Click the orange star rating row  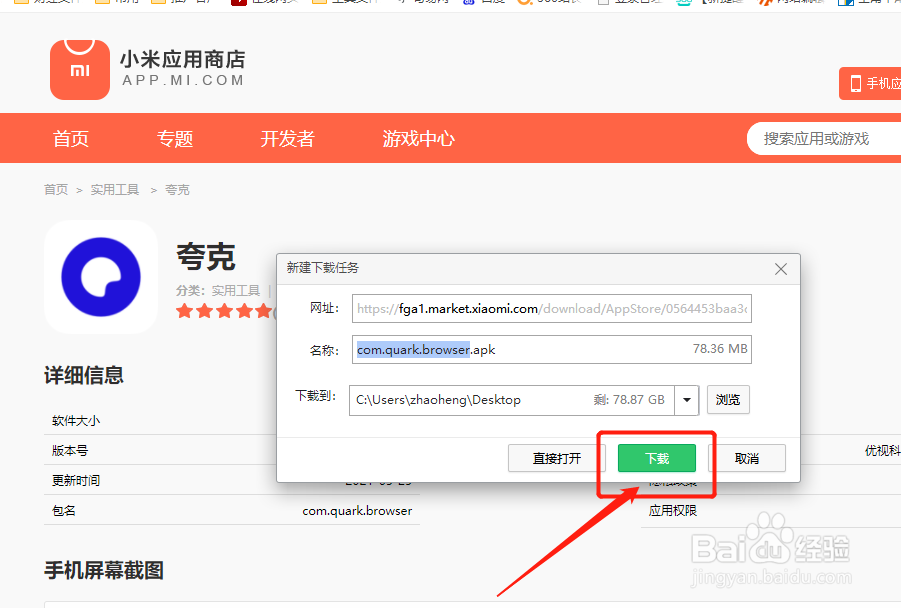click(x=225, y=311)
